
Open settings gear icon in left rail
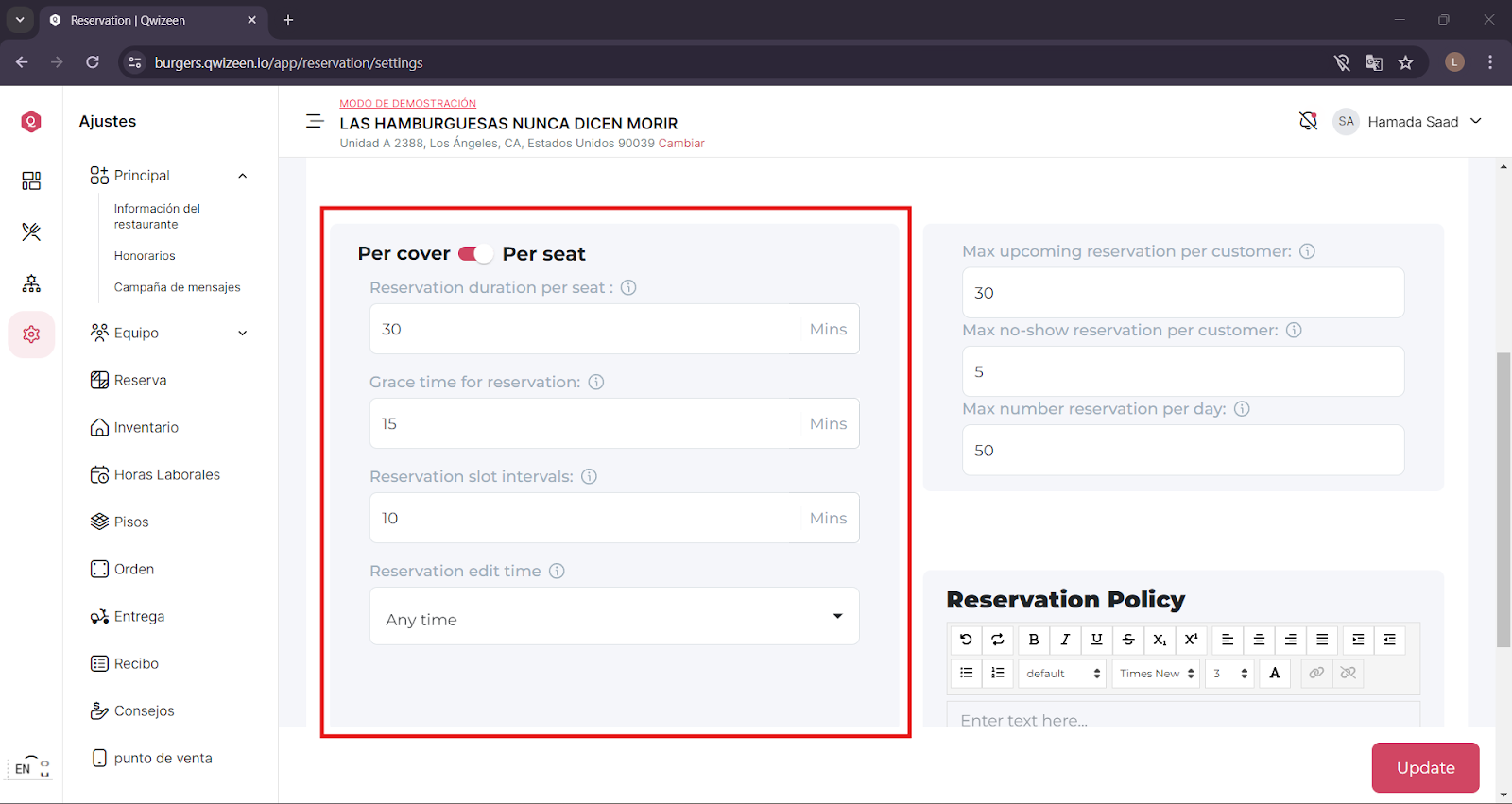point(31,334)
